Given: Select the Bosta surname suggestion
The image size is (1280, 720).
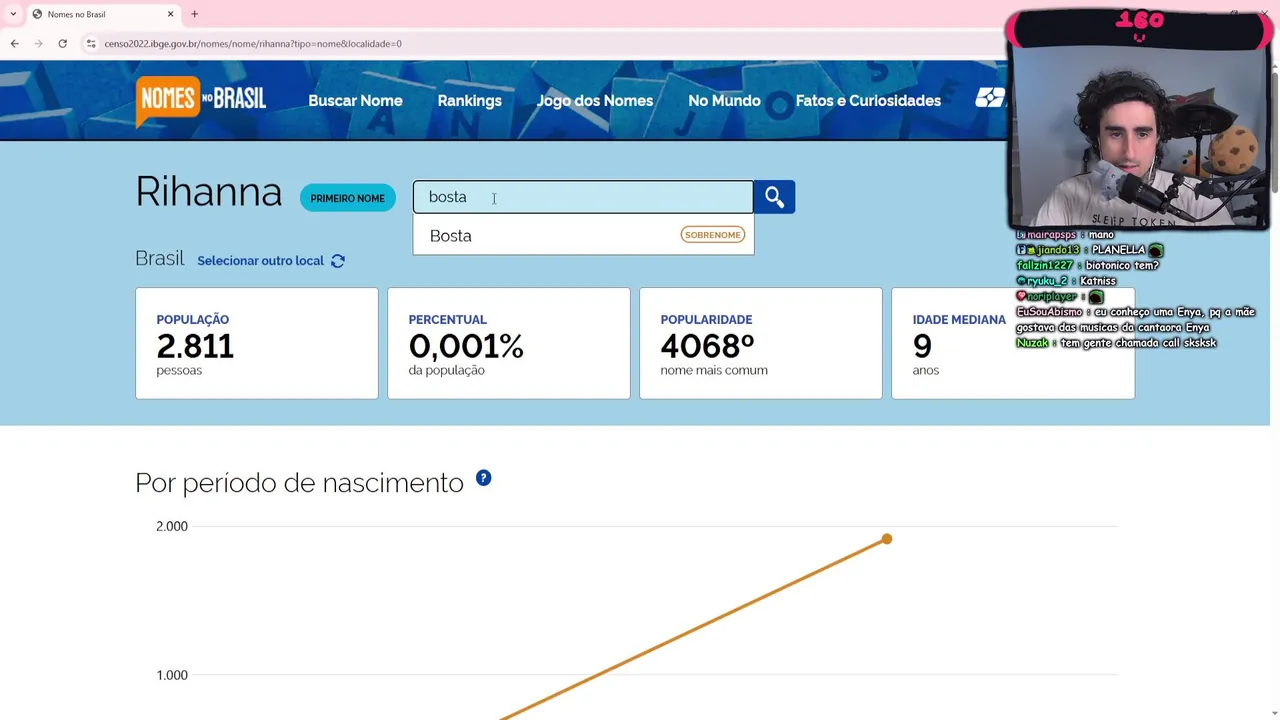Looking at the screenshot, I should tap(583, 235).
